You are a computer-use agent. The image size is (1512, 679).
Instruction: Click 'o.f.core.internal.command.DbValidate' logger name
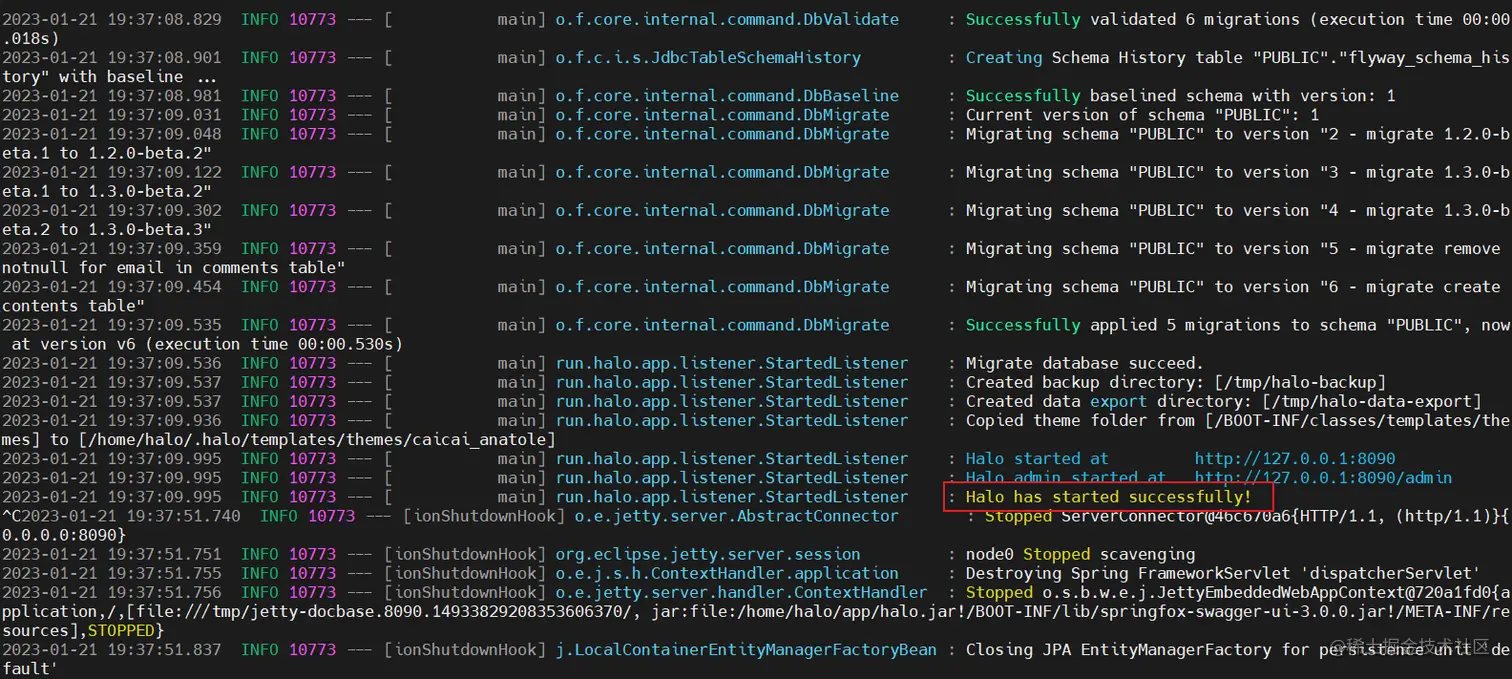[x=727, y=19]
